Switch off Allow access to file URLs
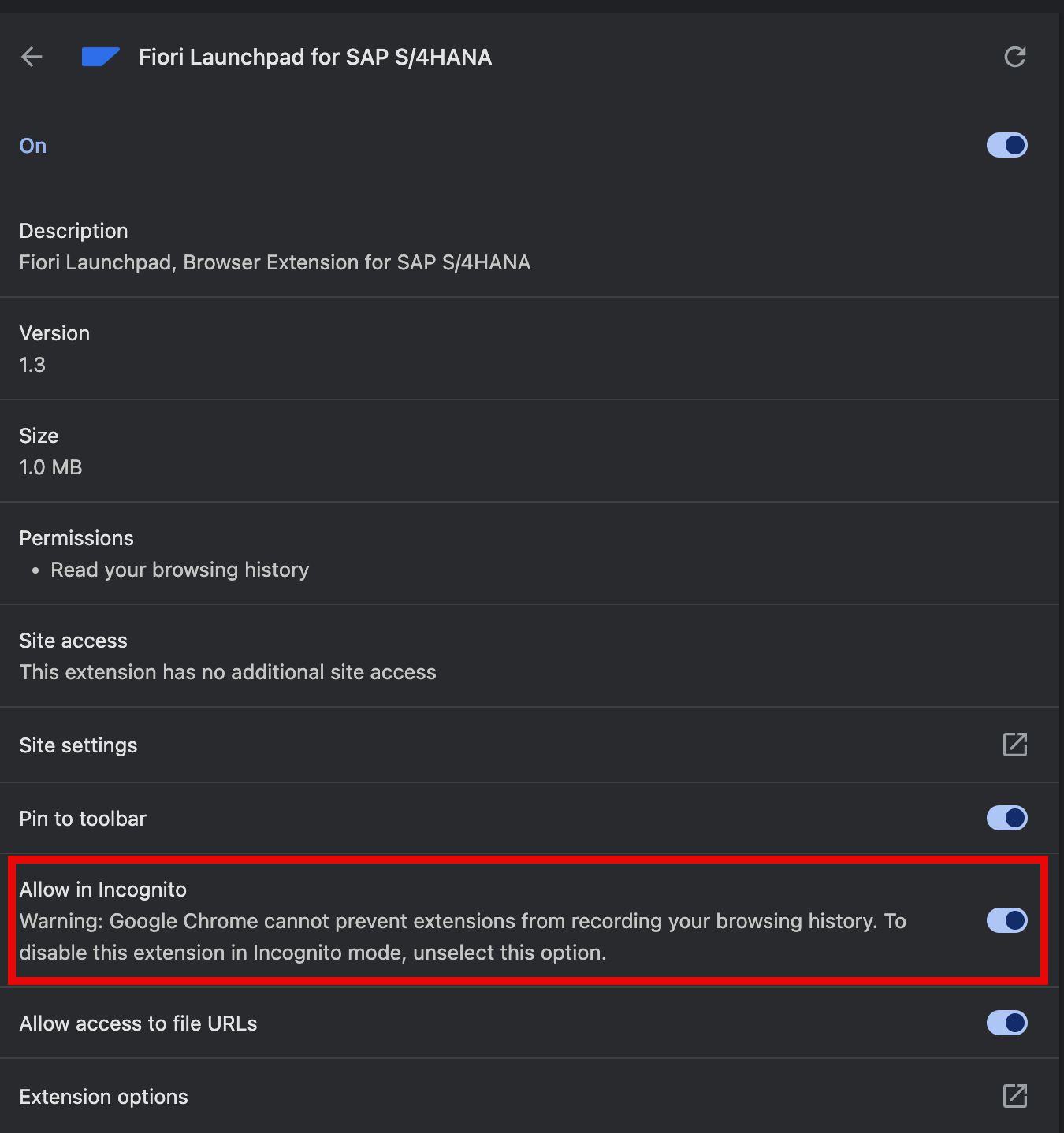Viewport: 1064px width, 1133px height. click(1007, 1023)
